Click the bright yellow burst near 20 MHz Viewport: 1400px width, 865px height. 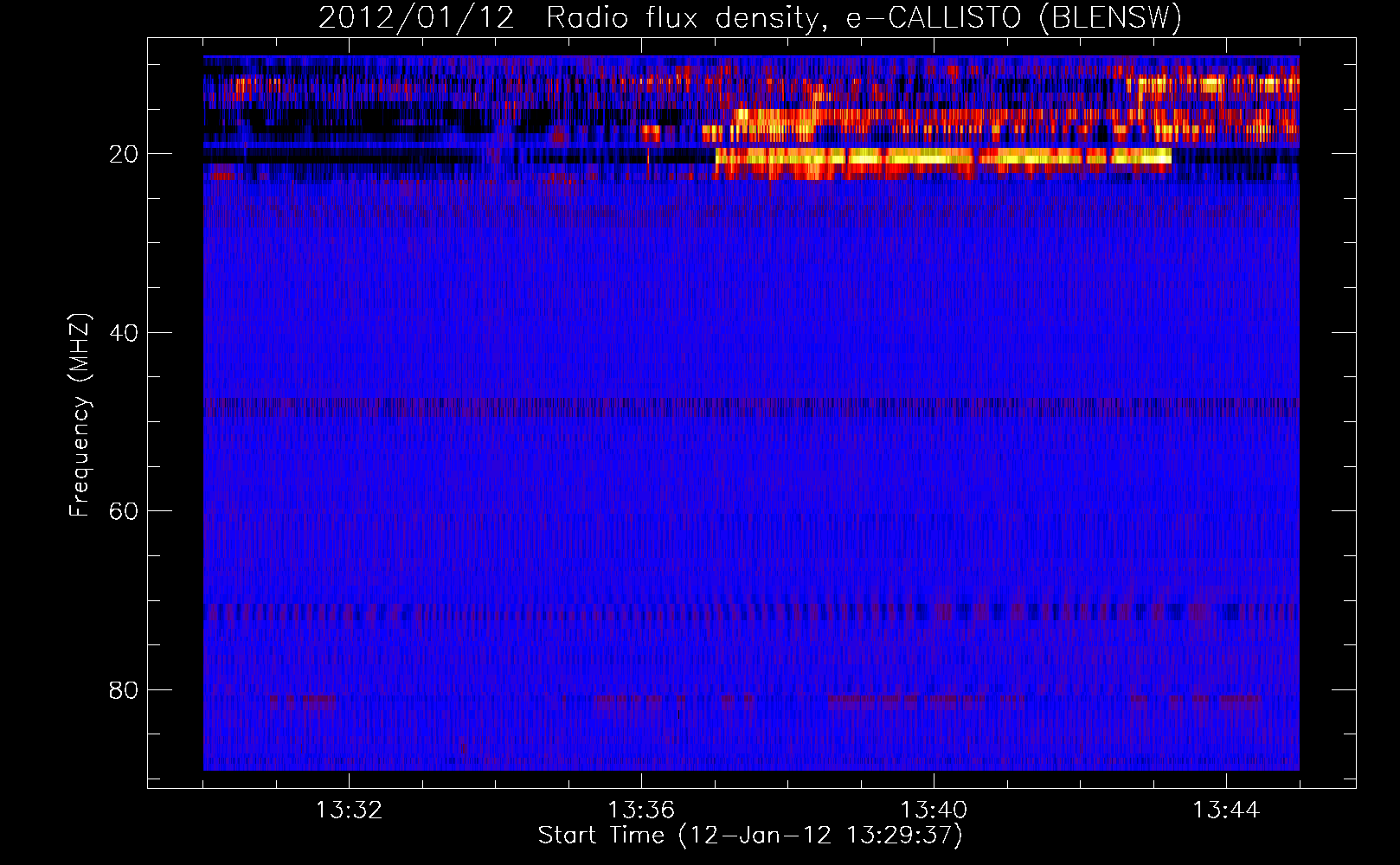[x=943, y=157]
